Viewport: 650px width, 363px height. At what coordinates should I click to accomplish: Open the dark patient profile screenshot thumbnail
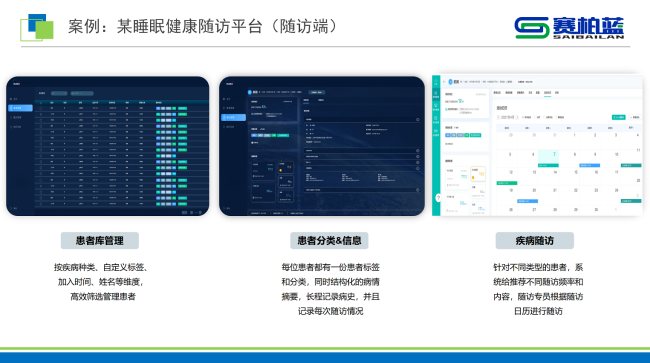coord(322,146)
